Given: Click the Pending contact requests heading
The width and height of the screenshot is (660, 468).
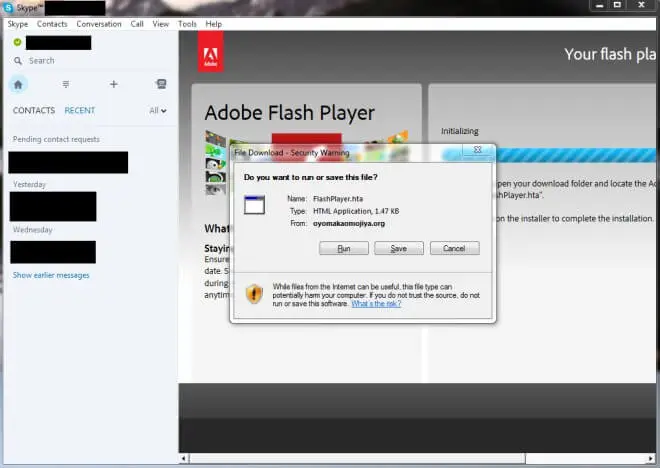Looking at the screenshot, I should 56,139.
